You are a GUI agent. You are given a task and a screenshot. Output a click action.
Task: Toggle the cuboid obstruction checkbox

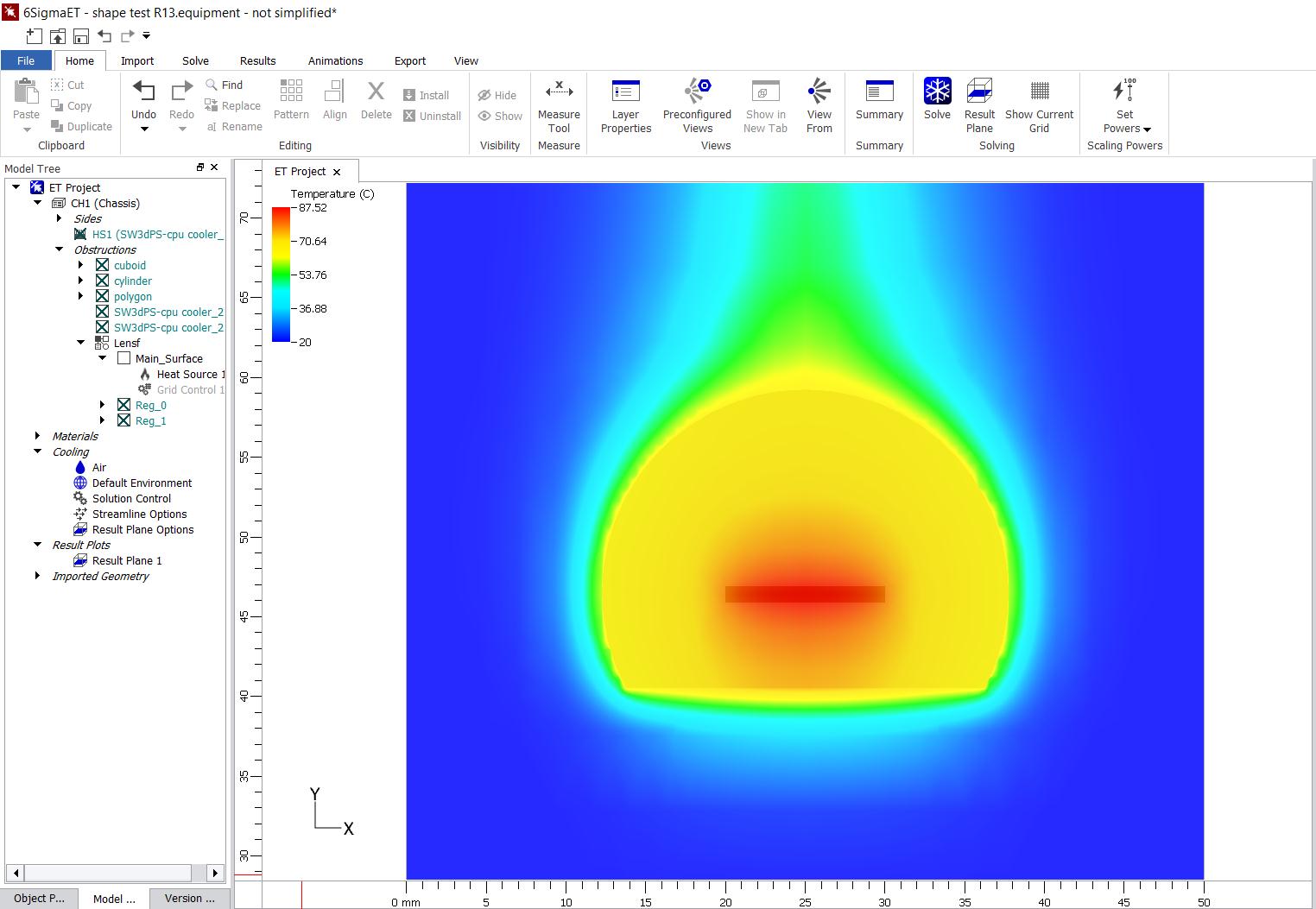(103, 266)
